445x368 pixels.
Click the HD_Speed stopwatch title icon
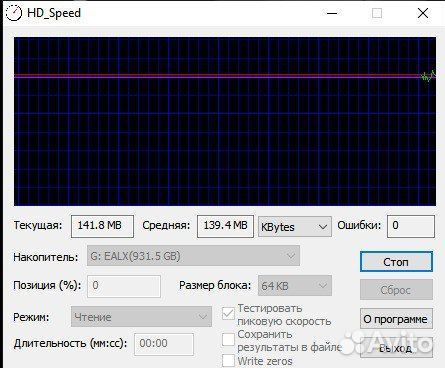click(14, 13)
